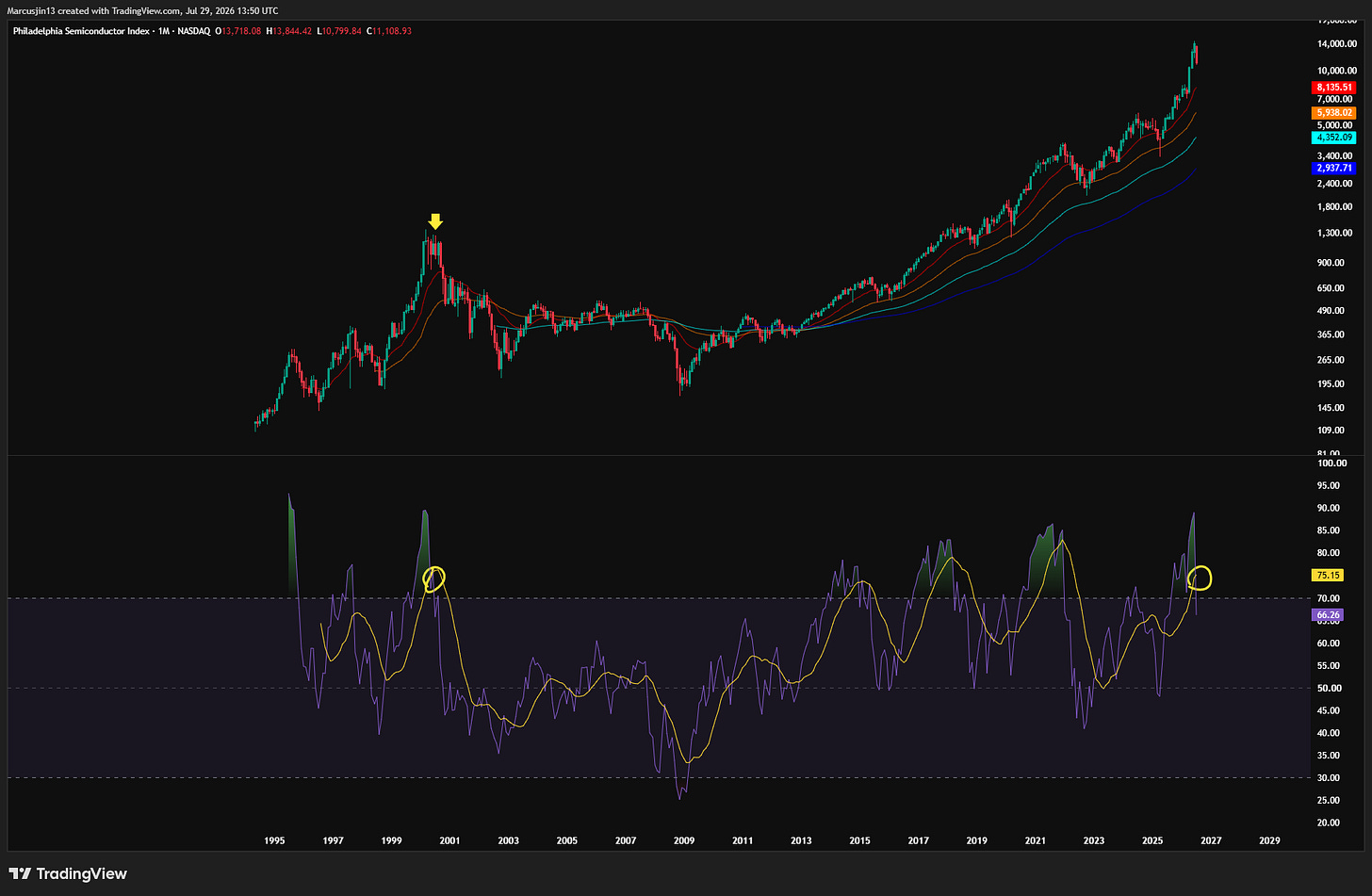This screenshot has width=1372, height=896.
Task: Click the 25.00 RSI axis tick
Action: pyautogui.click(x=1329, y=801)
